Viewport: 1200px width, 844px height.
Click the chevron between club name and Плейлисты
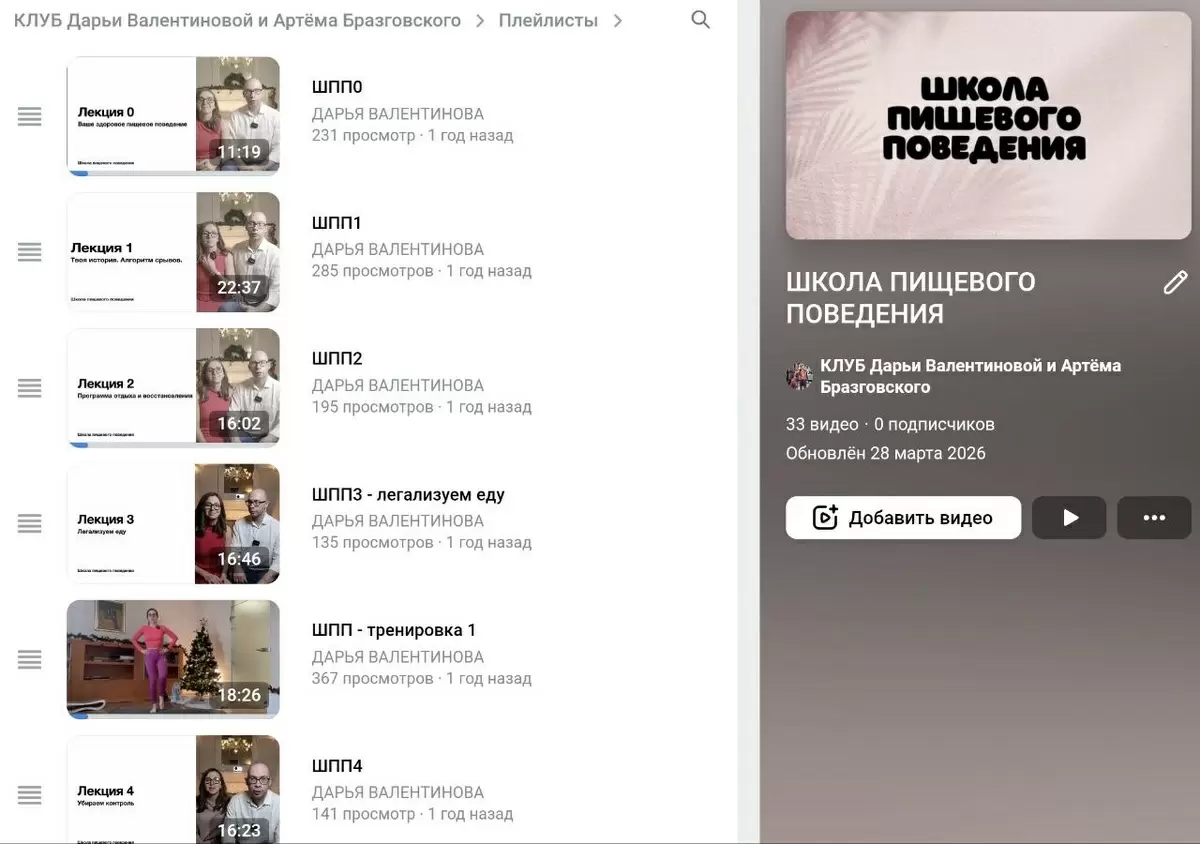[x=480, y=21]
